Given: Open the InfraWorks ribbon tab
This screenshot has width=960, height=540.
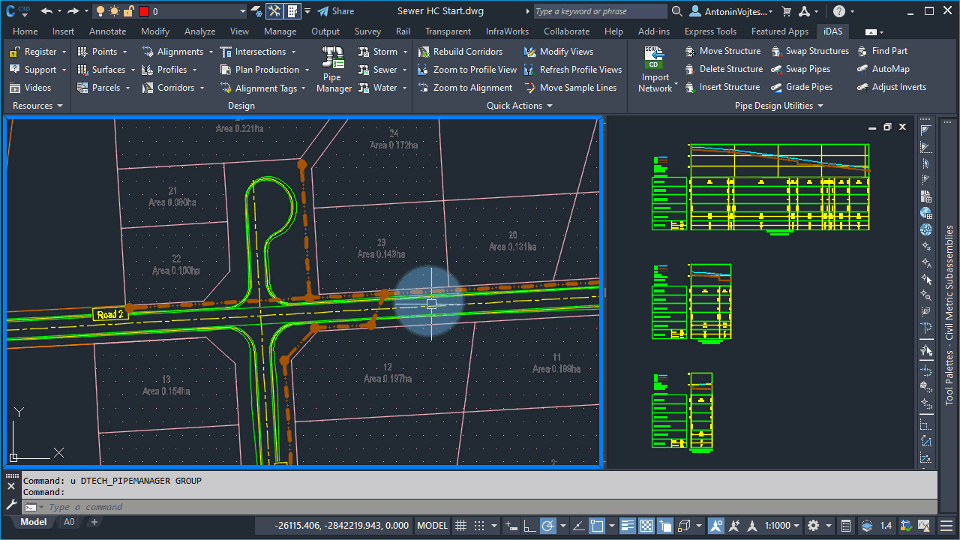Looking at the screenshot, I should pos(507,31).
